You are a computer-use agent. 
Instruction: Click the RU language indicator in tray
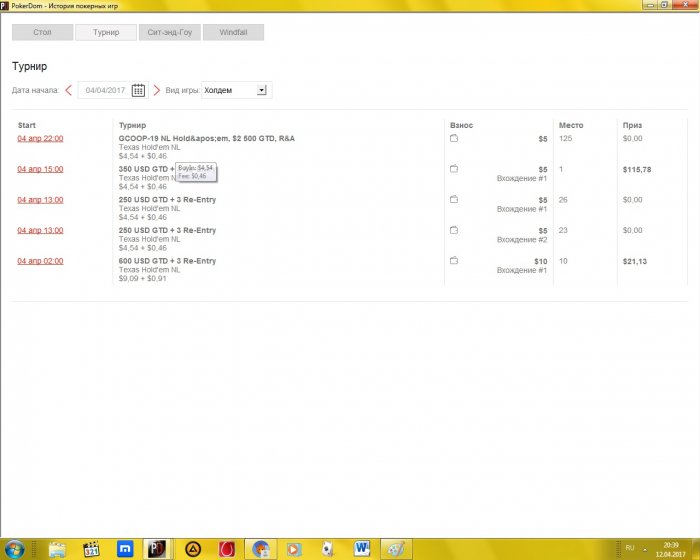[x=630, y=548]
